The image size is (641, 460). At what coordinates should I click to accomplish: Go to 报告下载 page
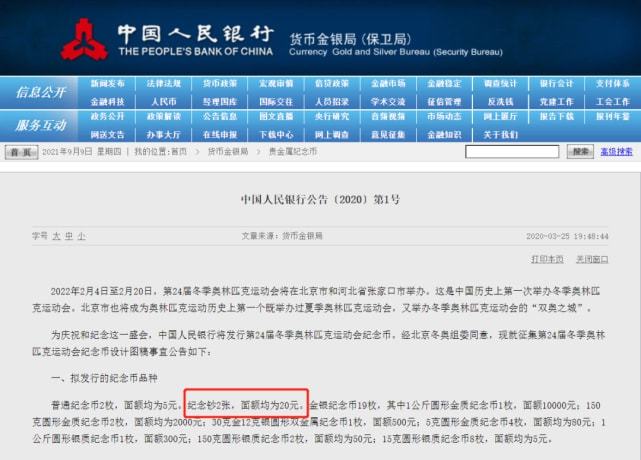click(x=556, y=117)
